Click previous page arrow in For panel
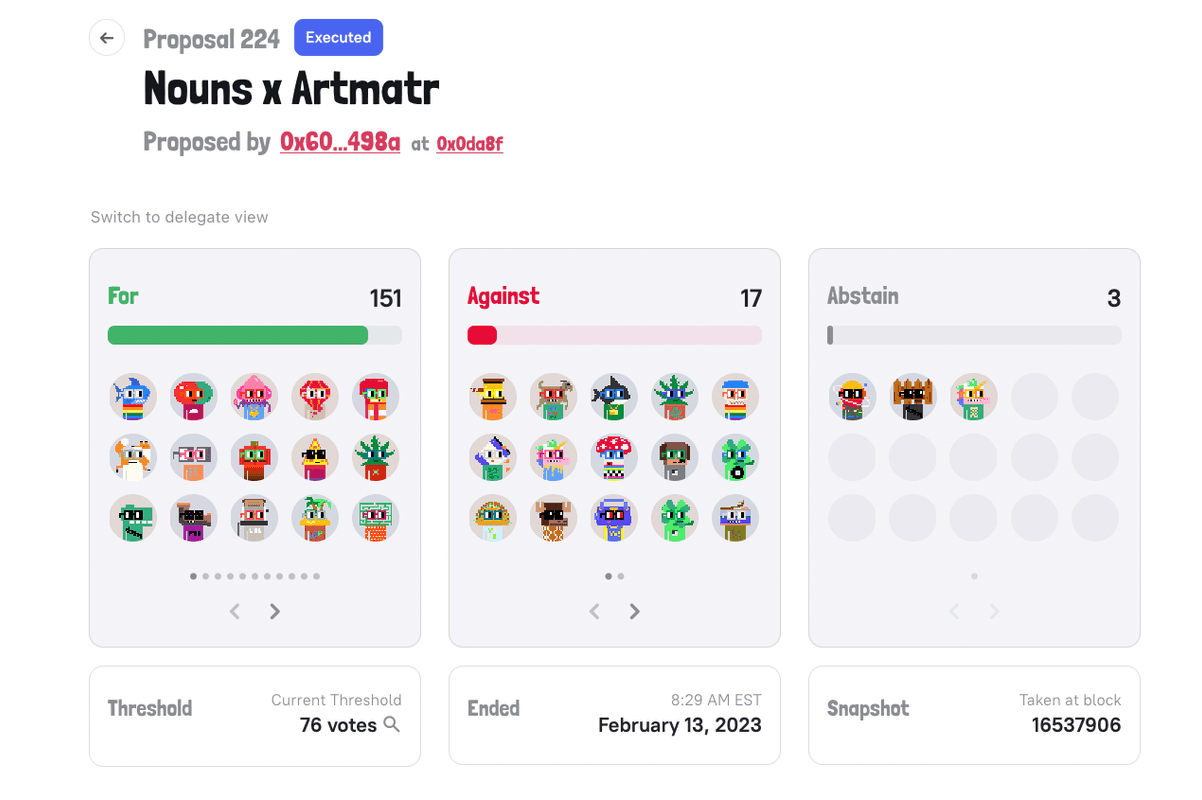 [235, 611]
